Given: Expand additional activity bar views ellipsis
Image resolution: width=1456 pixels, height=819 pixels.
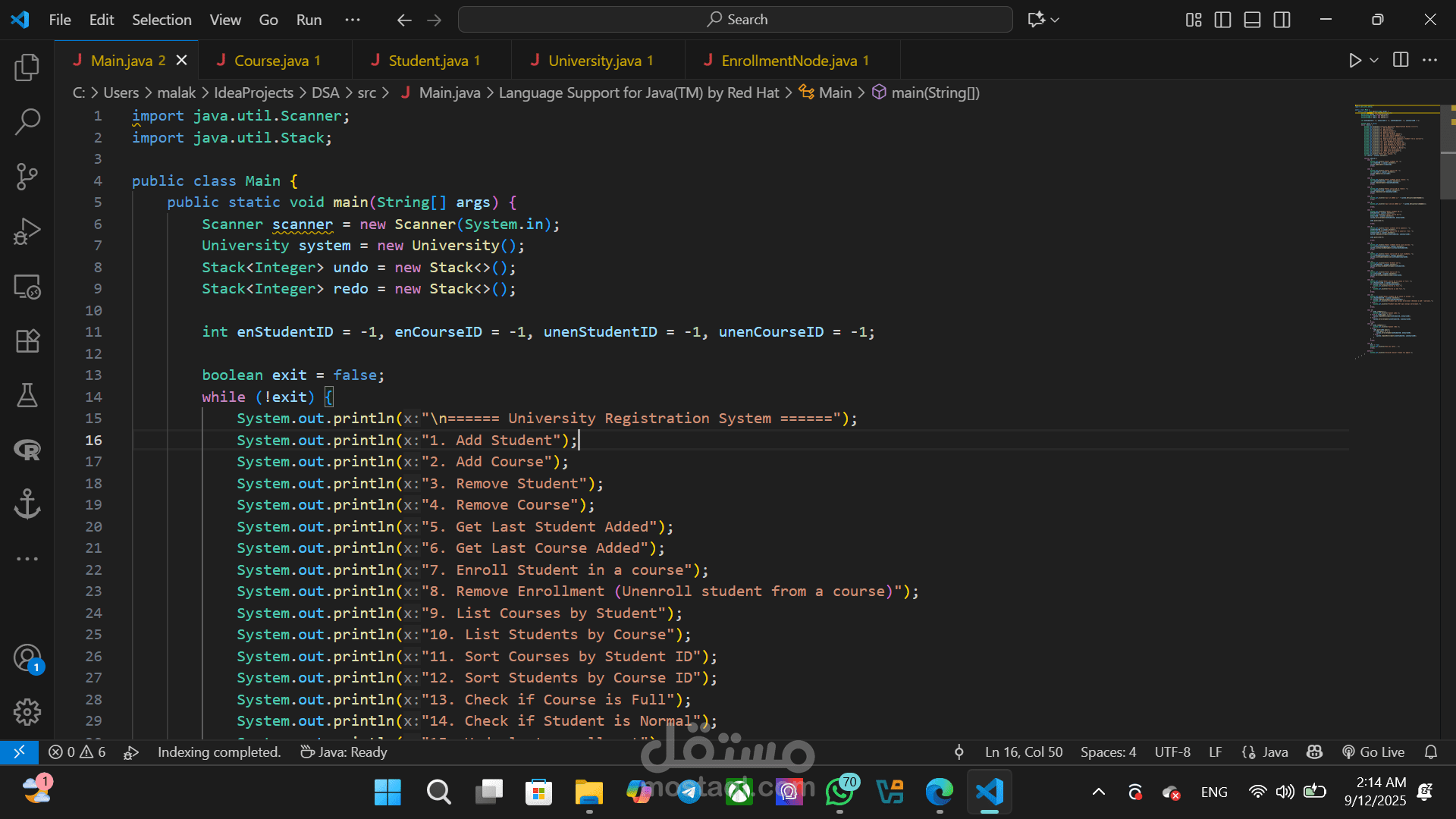Looking at the screenshot, I should pyautogui.click(x=27, y=559).
